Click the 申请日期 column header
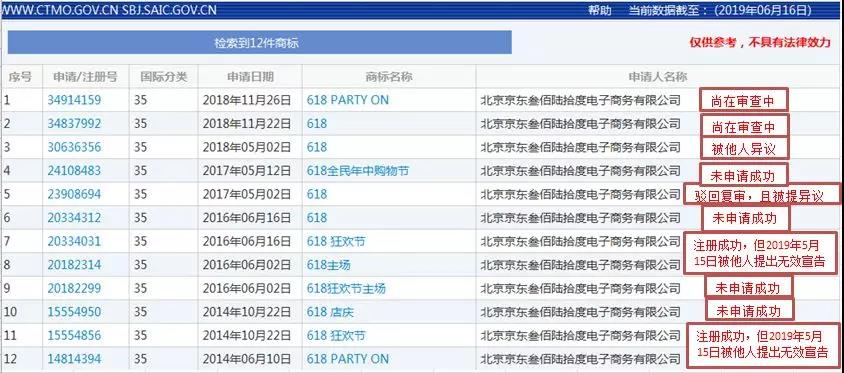Image resolution: width=844 pixels, height=373 pixels. point(250,77)
